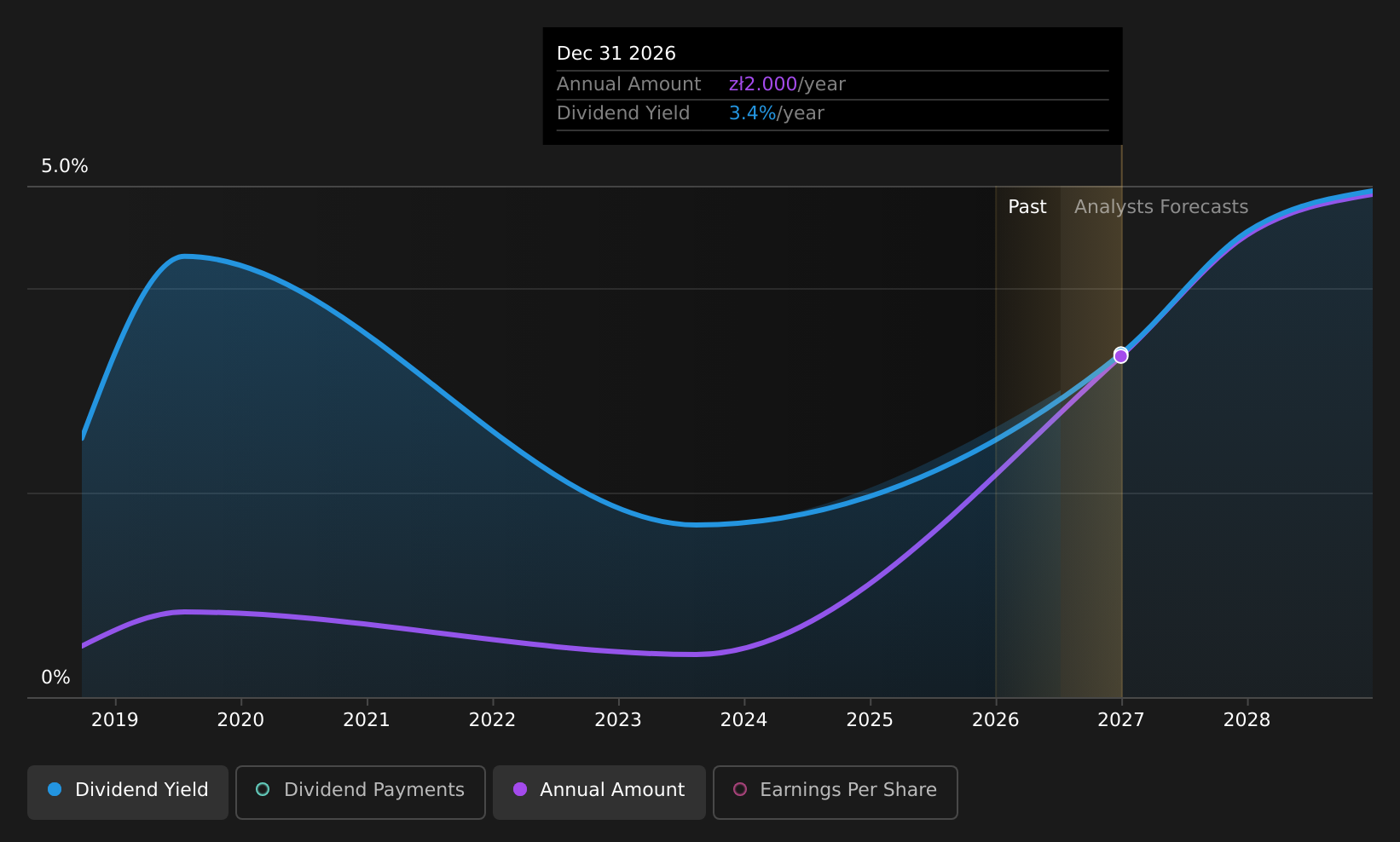
Task: Click the zł2.000/year annual amount value
Action: [x=787, y=84]
